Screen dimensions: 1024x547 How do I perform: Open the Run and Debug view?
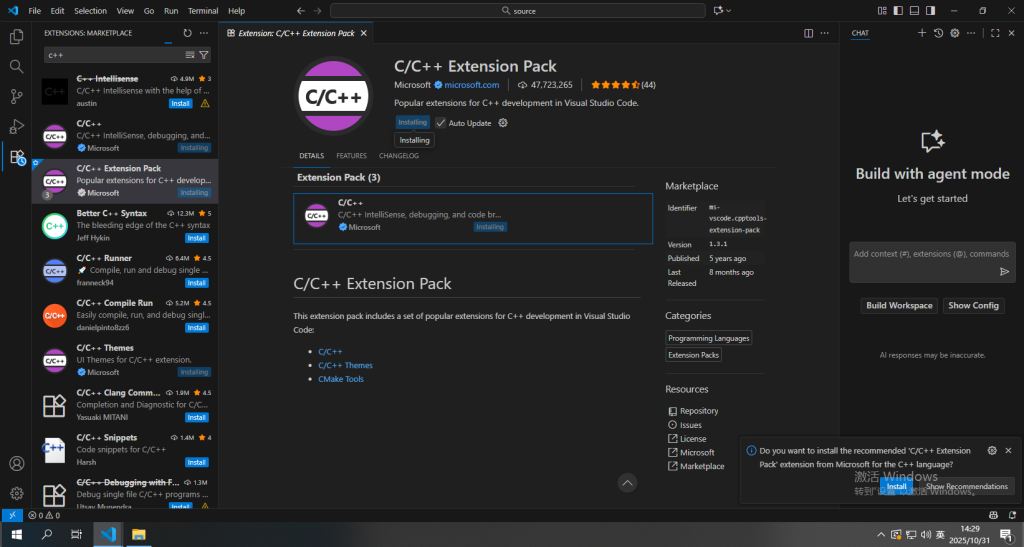pos(16,127)
